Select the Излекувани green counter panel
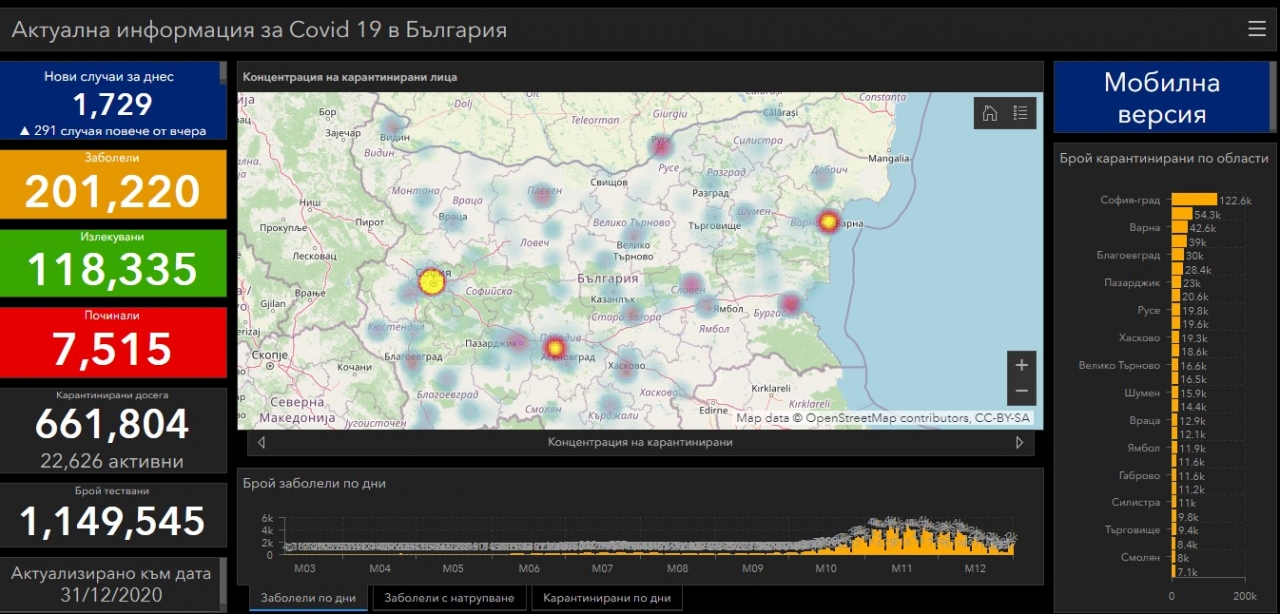The width and height of the screenshot is (1280, 614). [x=113, y=264]
